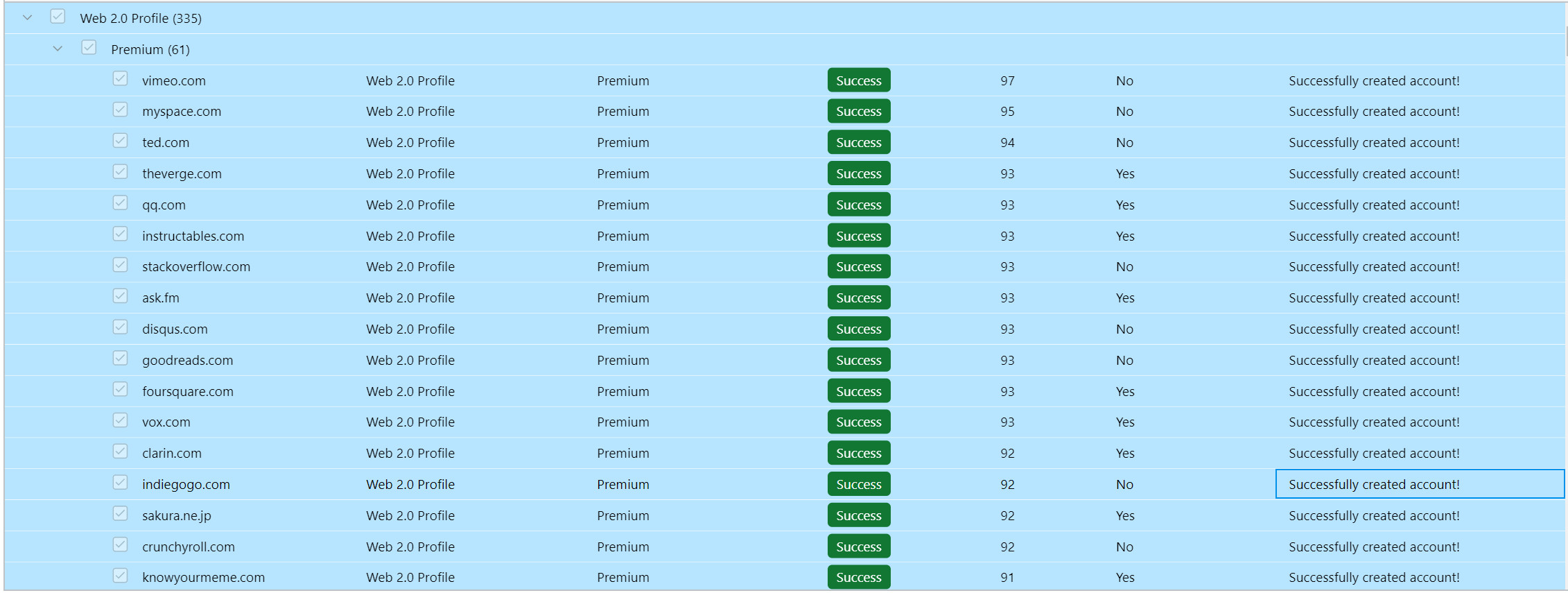Image resolution: width=1568 pixels, height=593 pixels.
Task: Click the Premium cell in clarin.com row
Action: click(x=623, y=454)
